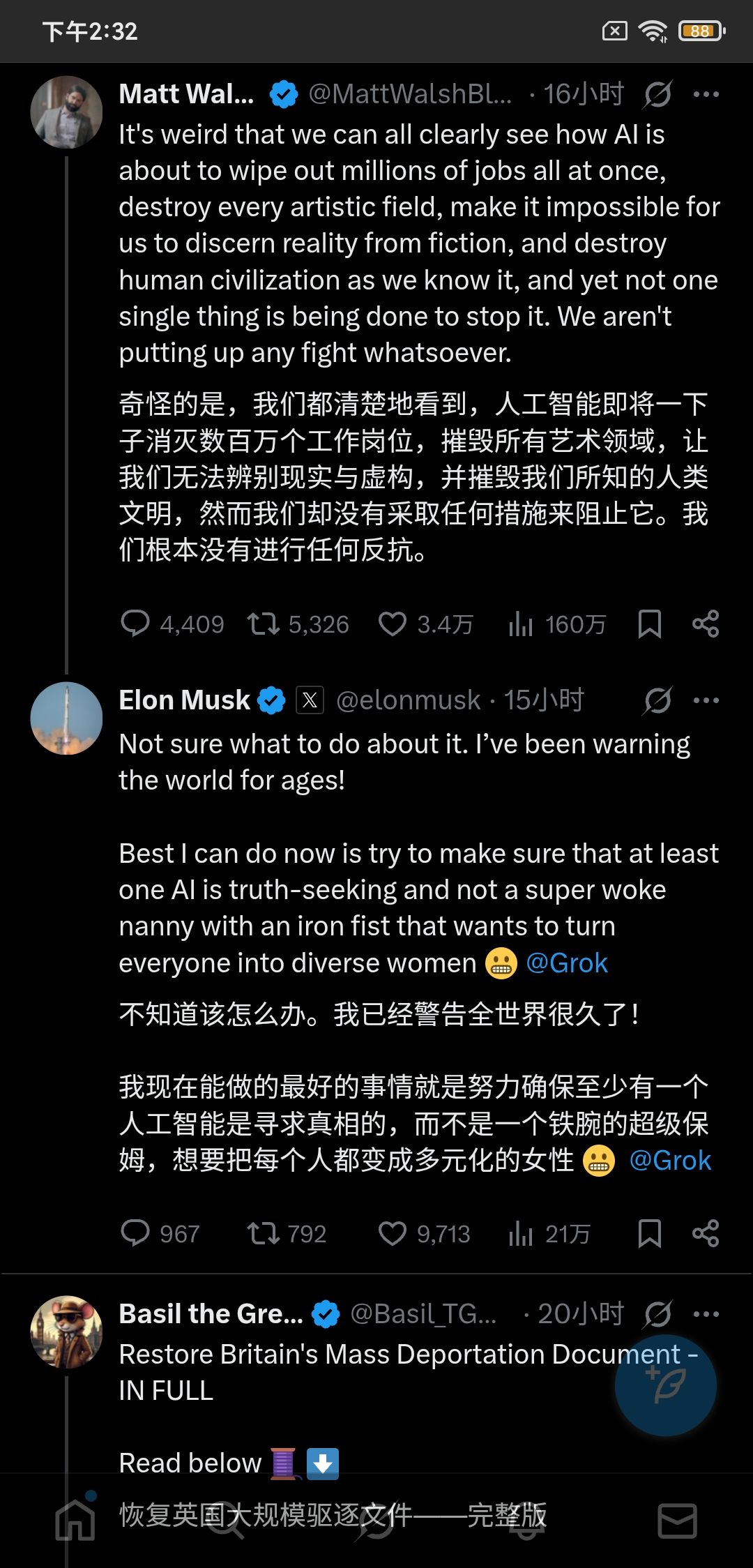The image size is (753, 1568).
Task: Bookmark Elon Musk's tweet
Action: (x=649, y=1233)
